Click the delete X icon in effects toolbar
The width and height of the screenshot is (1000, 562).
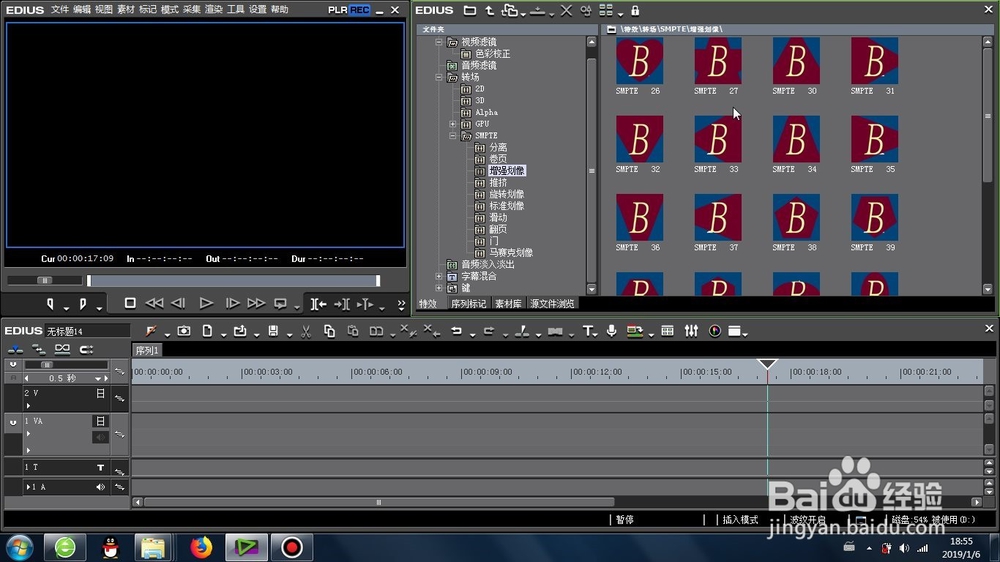566,10
